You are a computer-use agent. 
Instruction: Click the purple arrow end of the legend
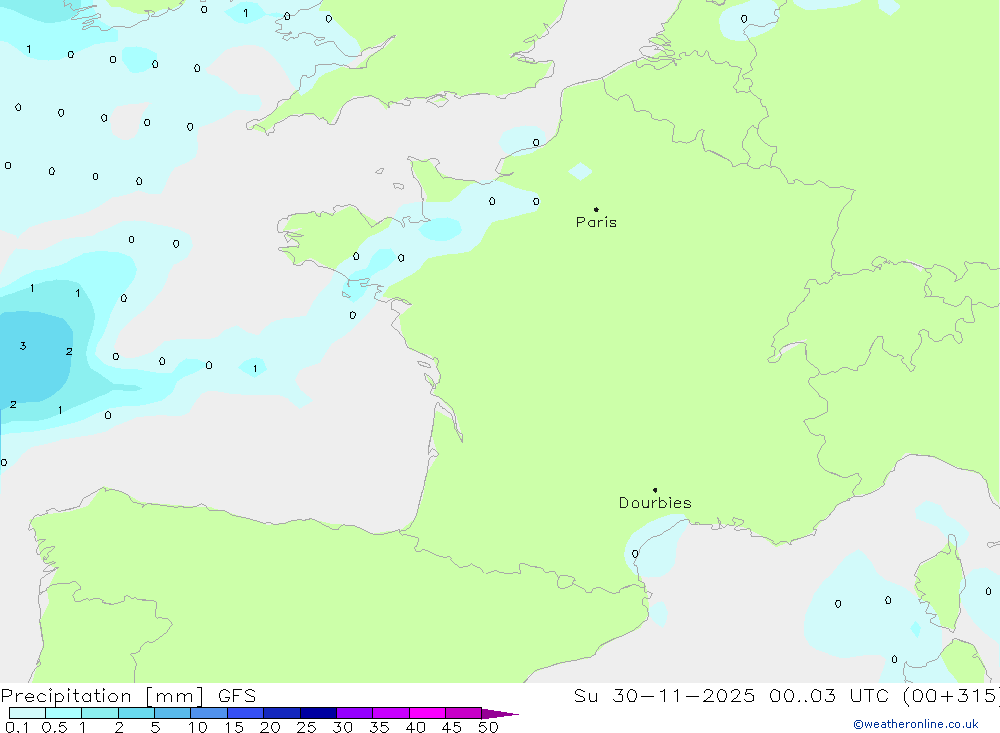click(x=500, y=713)
